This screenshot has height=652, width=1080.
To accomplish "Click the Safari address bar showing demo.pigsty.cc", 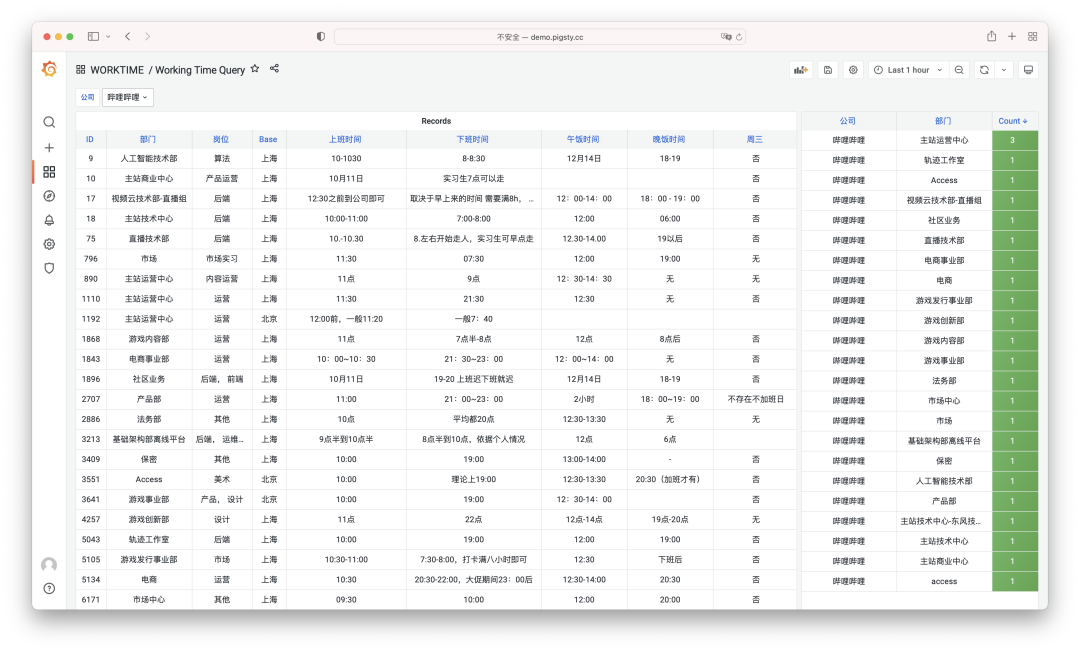I will coord(539,36).
